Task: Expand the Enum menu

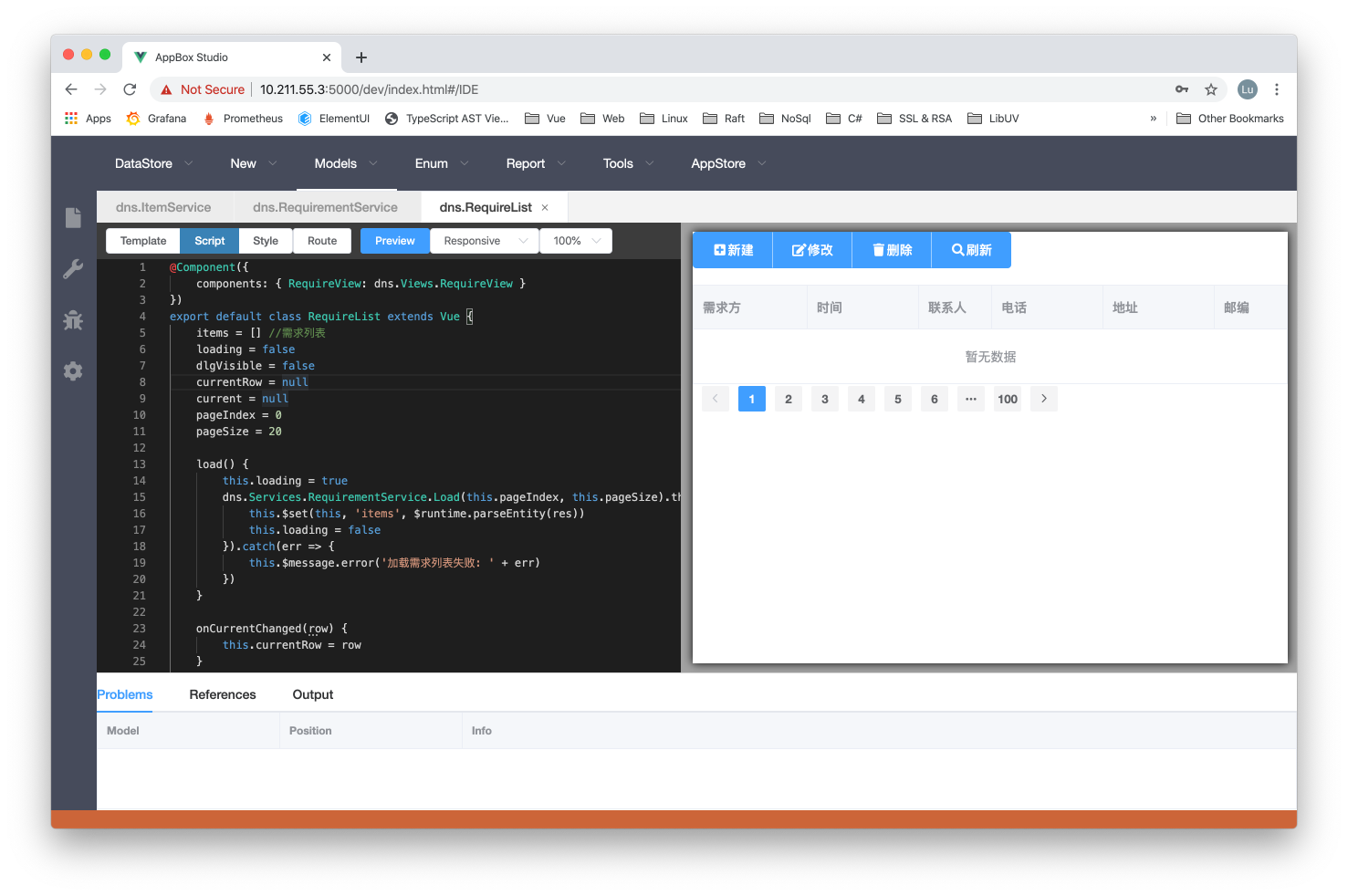Action: [442, 163]
